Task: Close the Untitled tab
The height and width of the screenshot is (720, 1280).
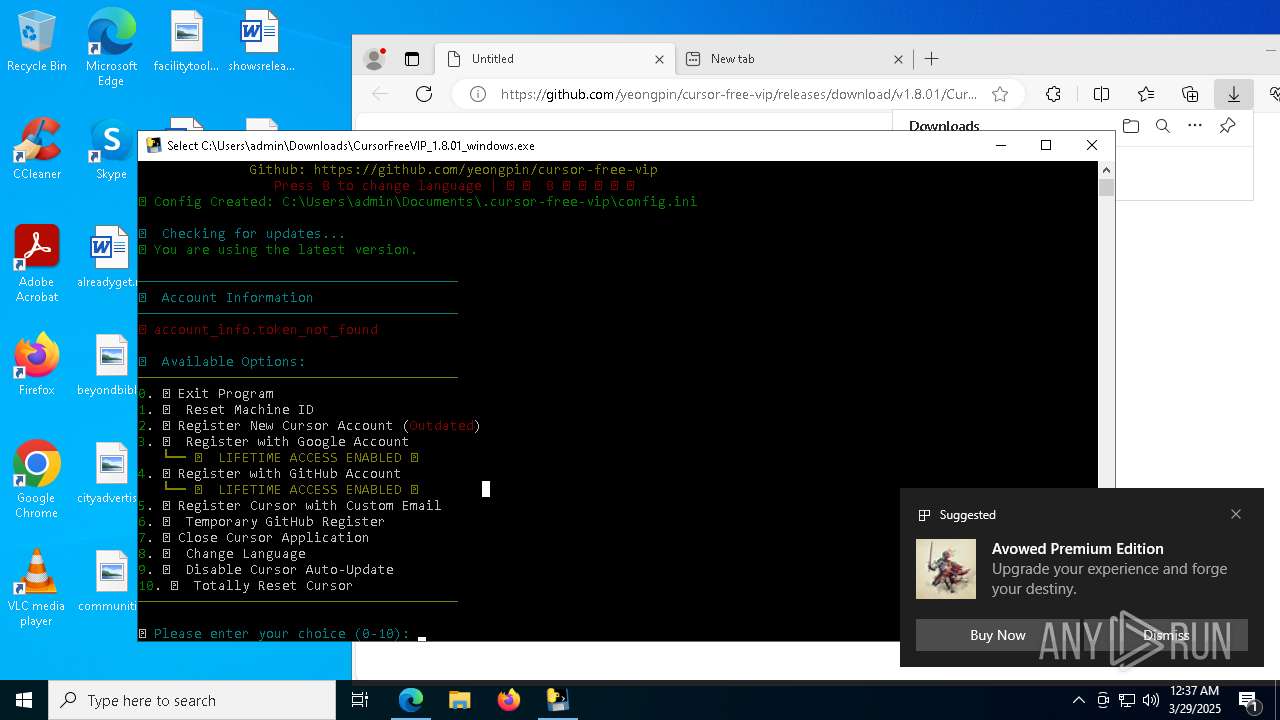Action: (x=659, y=59)
